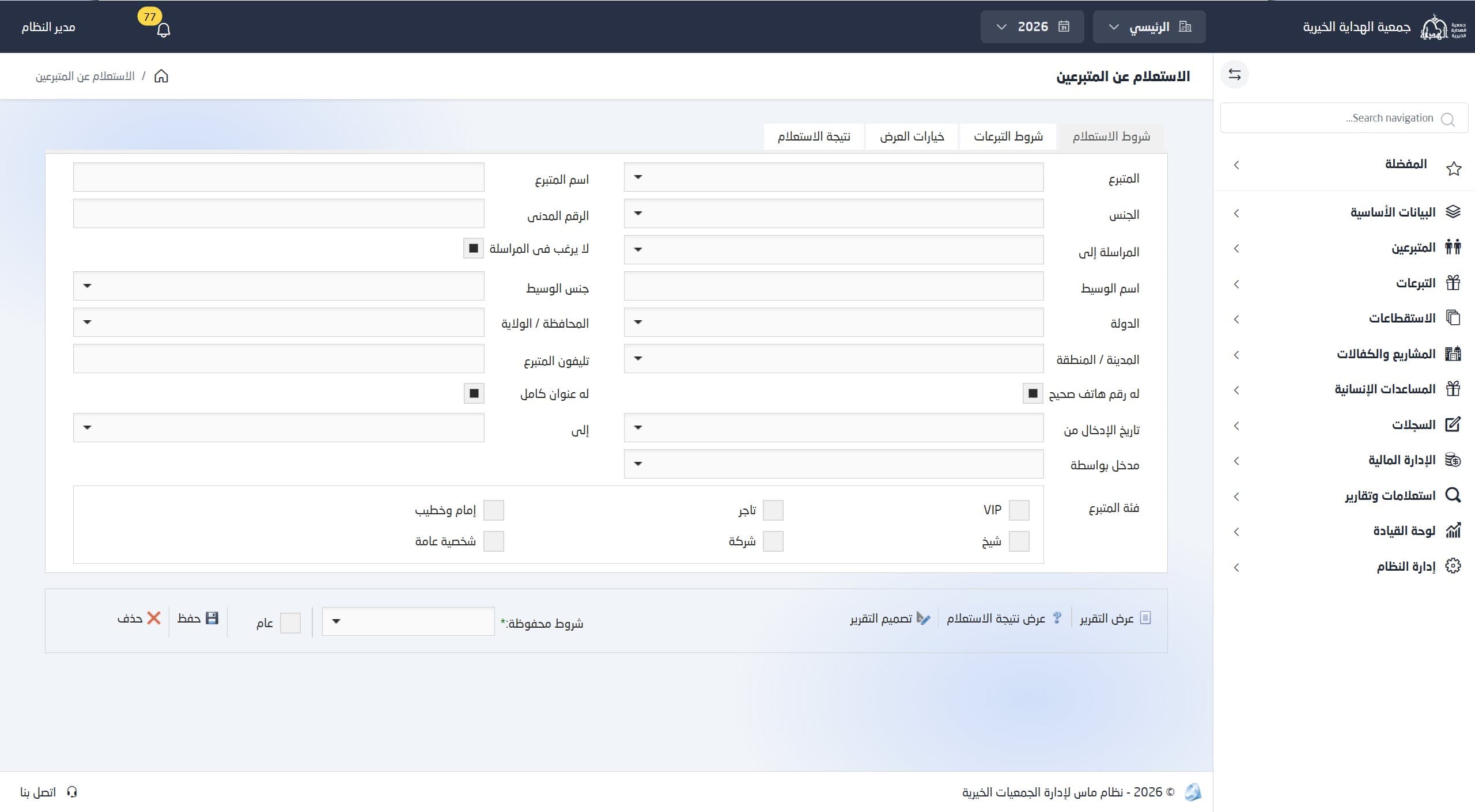Click the home icon in breadcrumb

click(161, 76)
